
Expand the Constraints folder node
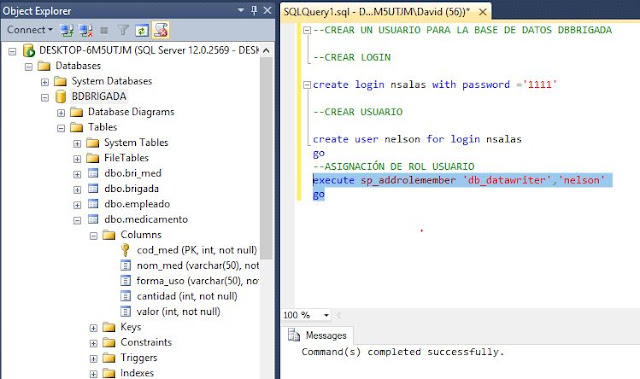coord(93,343)
